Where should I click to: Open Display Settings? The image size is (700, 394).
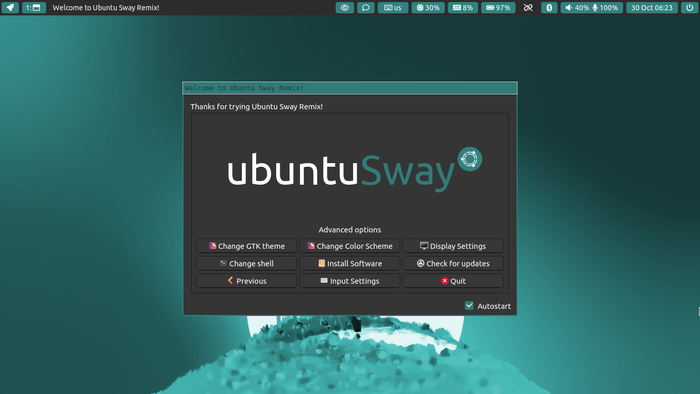(x=453, y=246)
